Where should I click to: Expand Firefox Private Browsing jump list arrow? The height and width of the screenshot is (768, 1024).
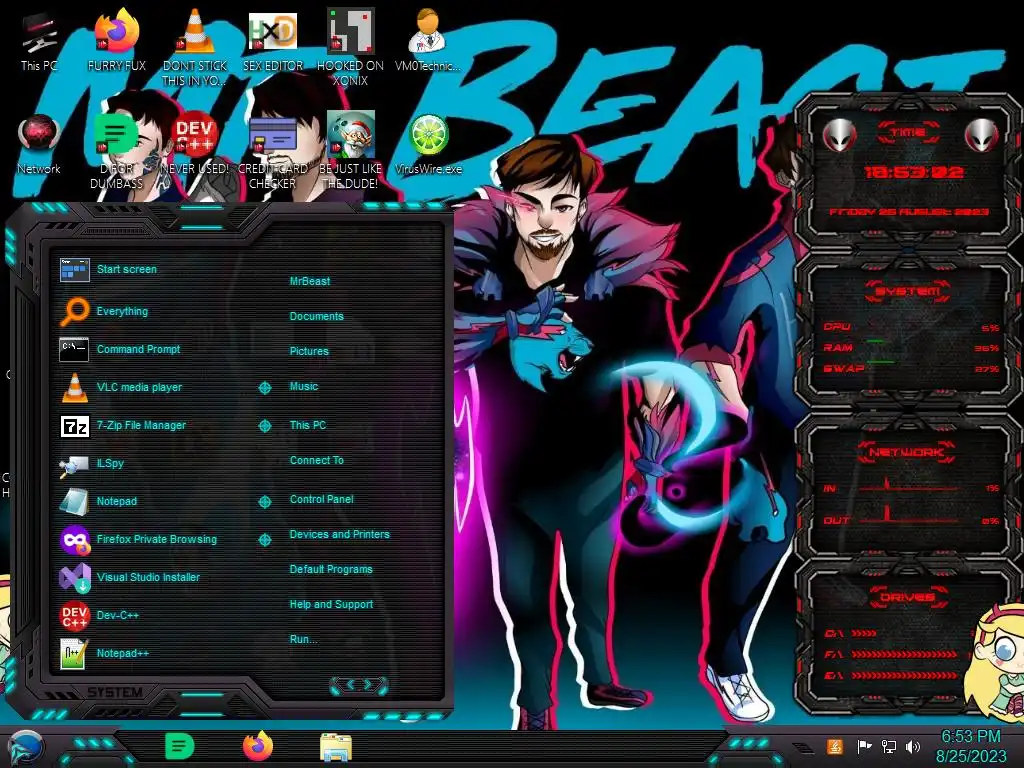264,539
